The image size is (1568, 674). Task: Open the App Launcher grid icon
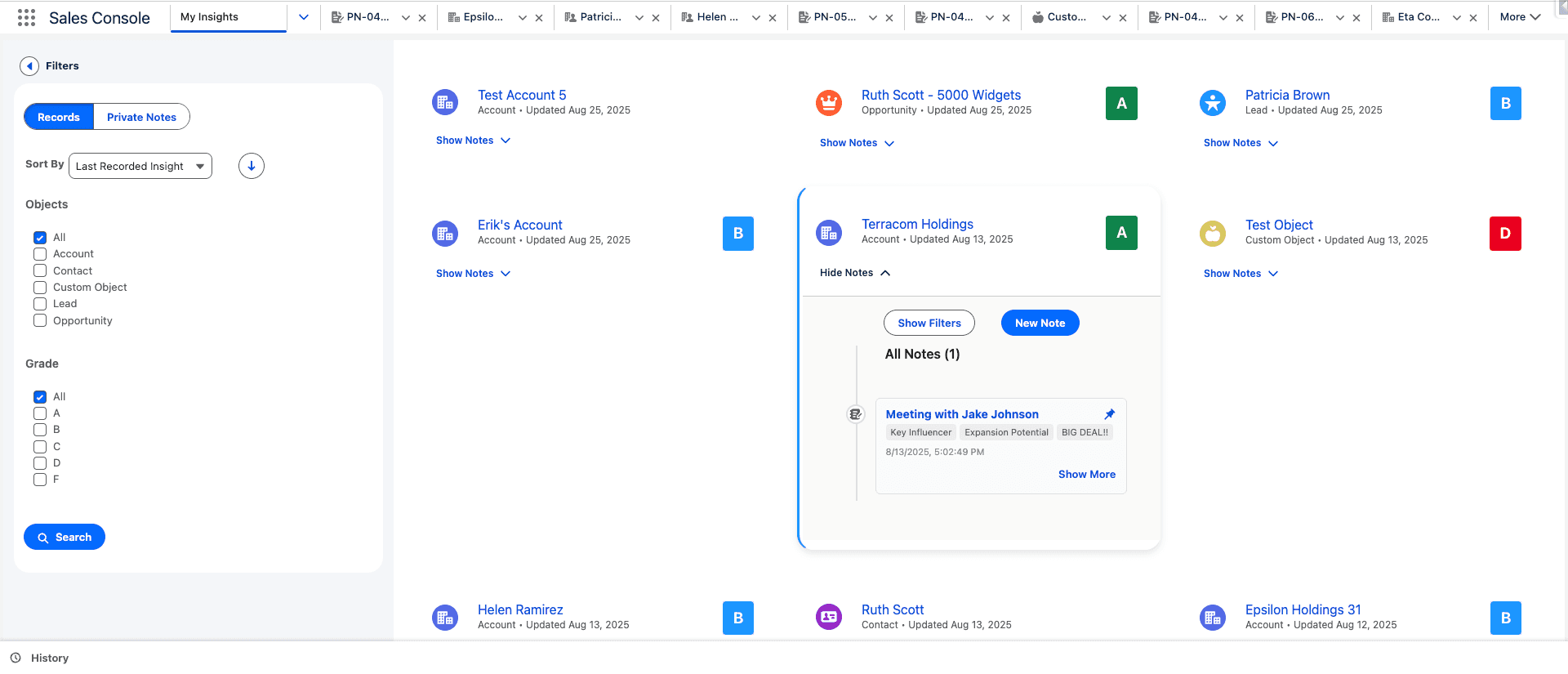pyautogui.click(x=26, y=18)
